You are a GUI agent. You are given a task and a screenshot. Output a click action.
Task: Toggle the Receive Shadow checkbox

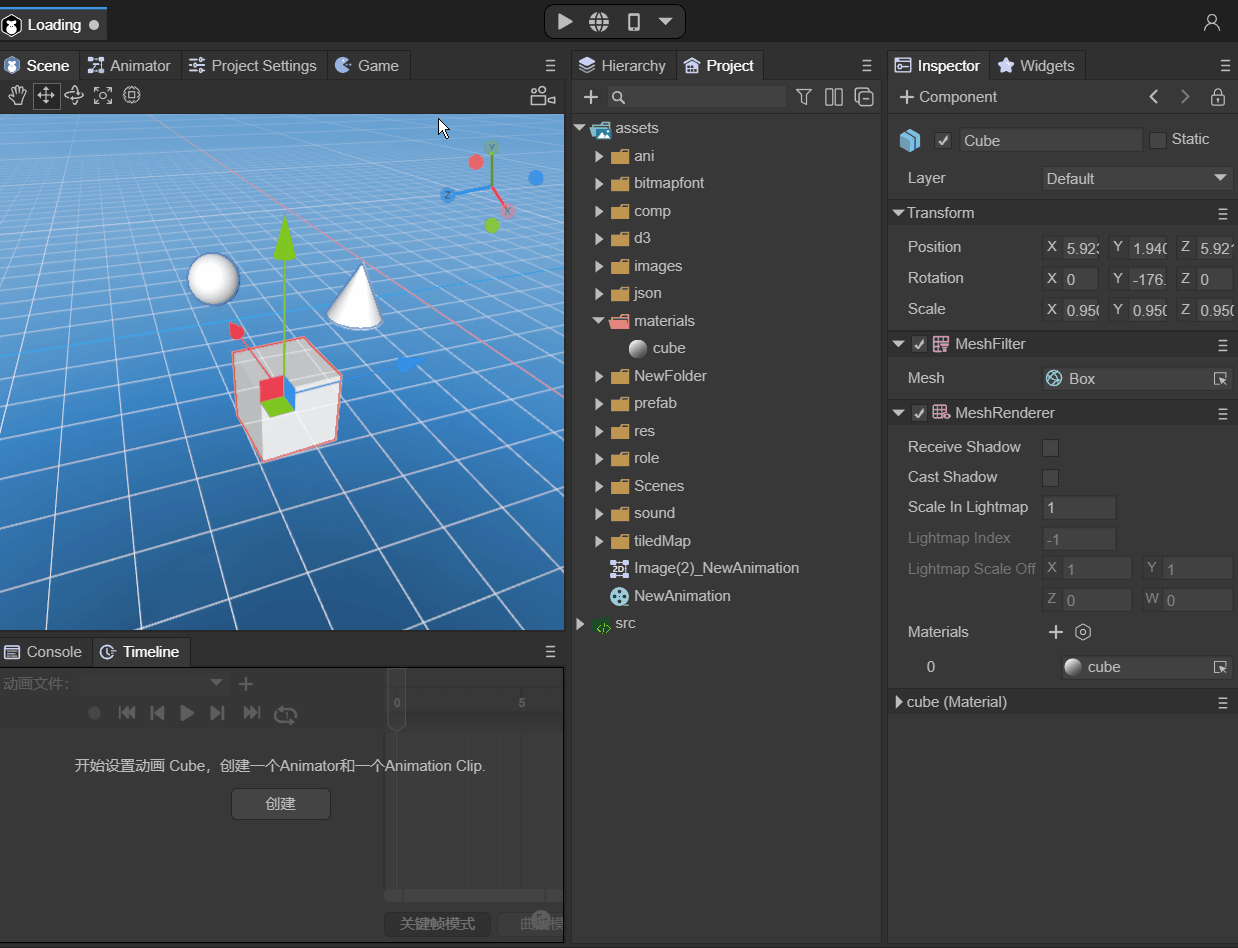click(1050, 448)
